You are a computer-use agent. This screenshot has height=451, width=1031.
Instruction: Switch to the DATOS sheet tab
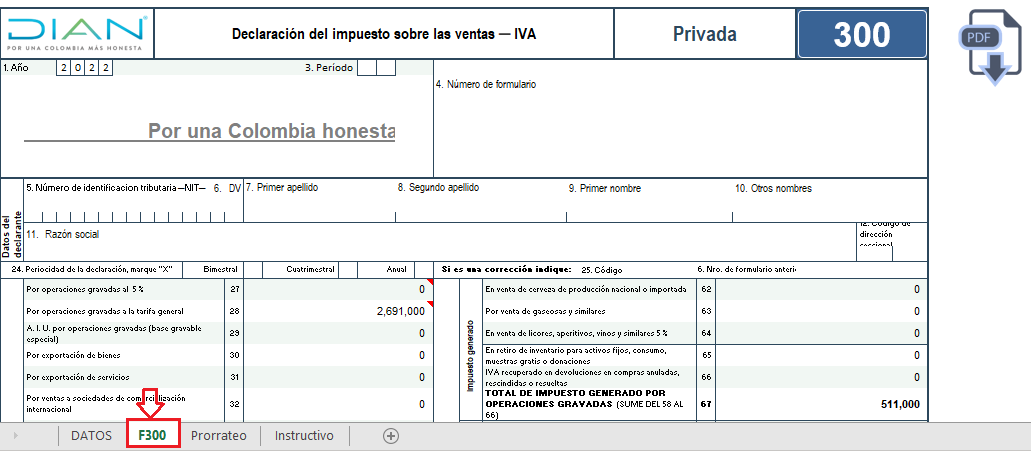pos(91,436)
